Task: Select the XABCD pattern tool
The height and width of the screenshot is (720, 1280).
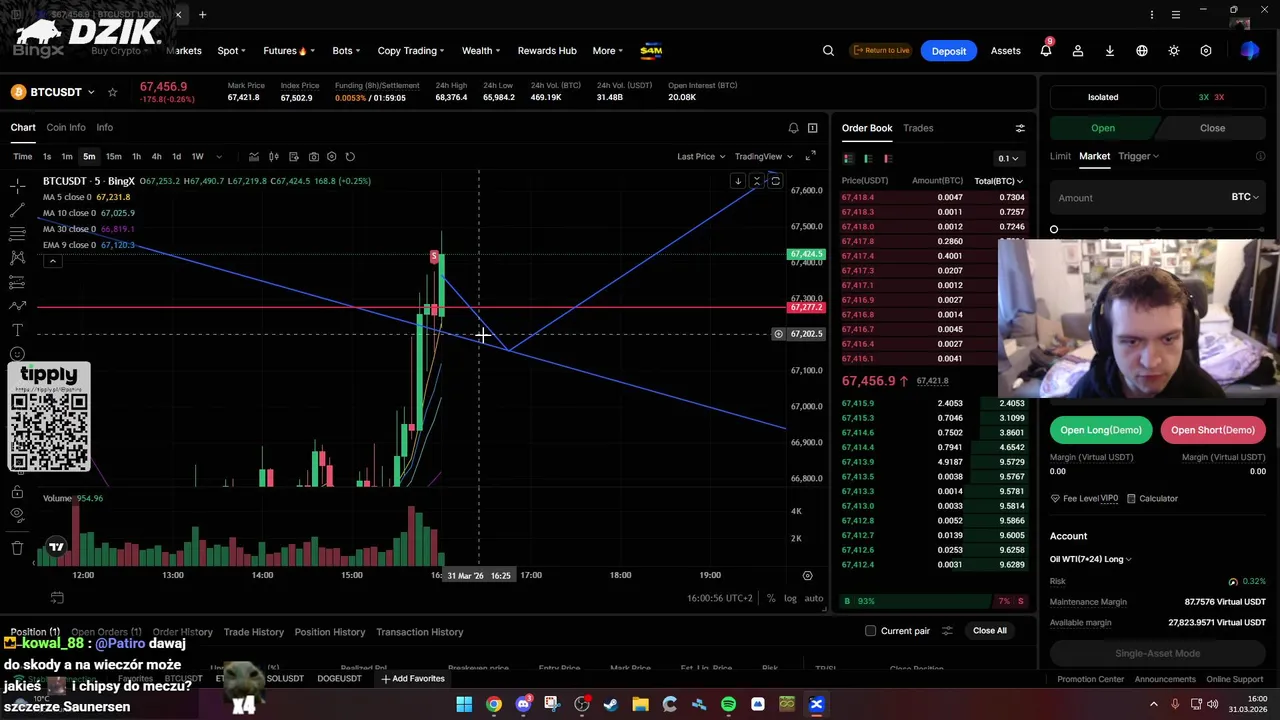Action: coord(17,258)
